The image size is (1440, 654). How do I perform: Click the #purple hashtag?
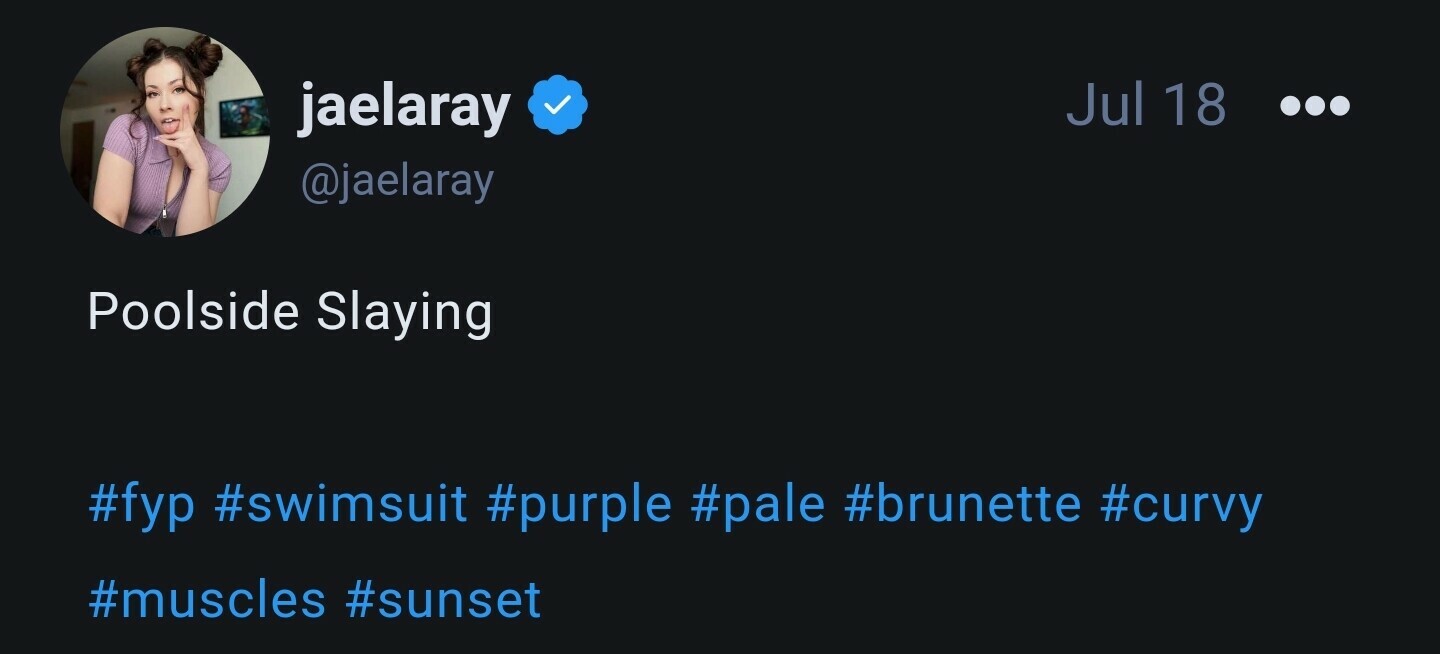[x=579, y=504]
